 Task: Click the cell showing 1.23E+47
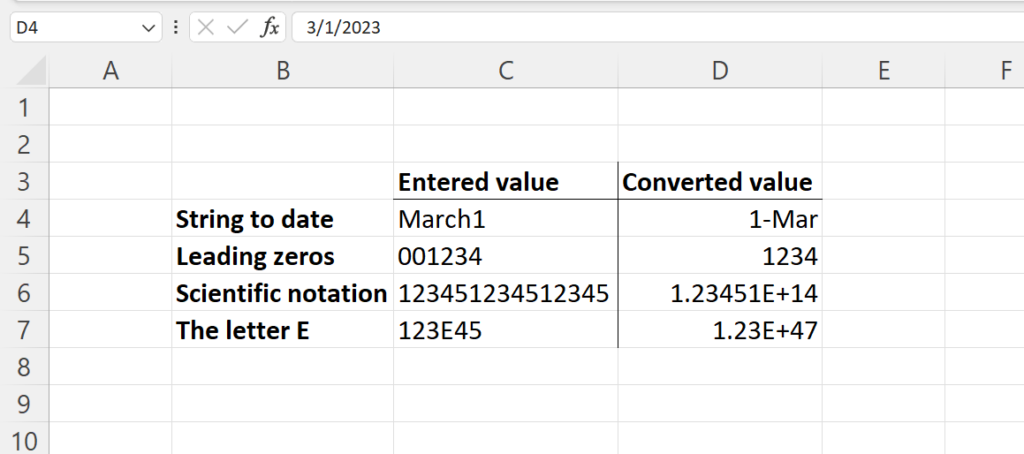720,330
